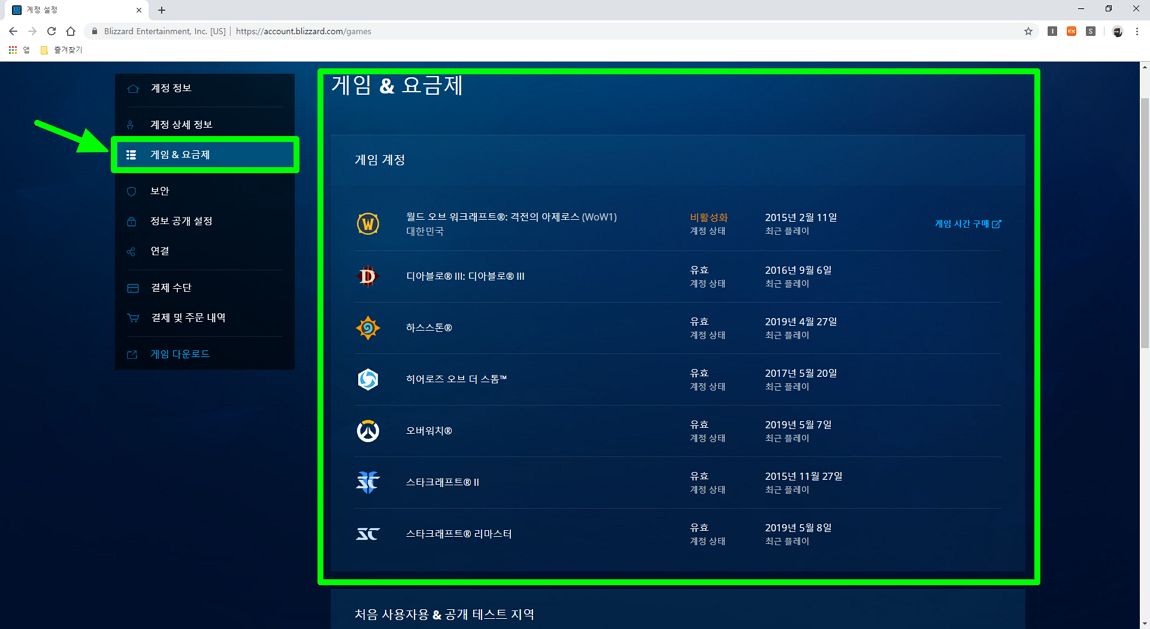Screen dimensions: 1150x629
Task: Open a new browser tab with plus button
Action: point(161,10)
